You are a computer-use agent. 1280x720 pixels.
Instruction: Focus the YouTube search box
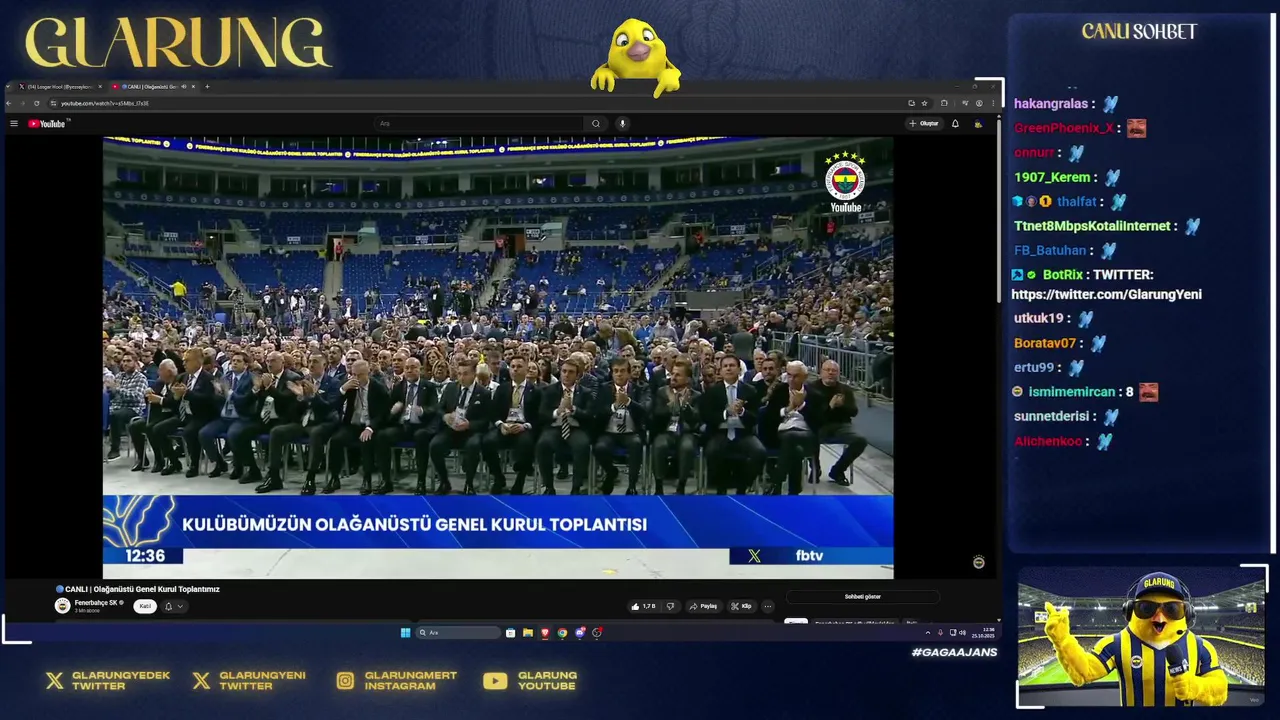click(x=478, y=124)
